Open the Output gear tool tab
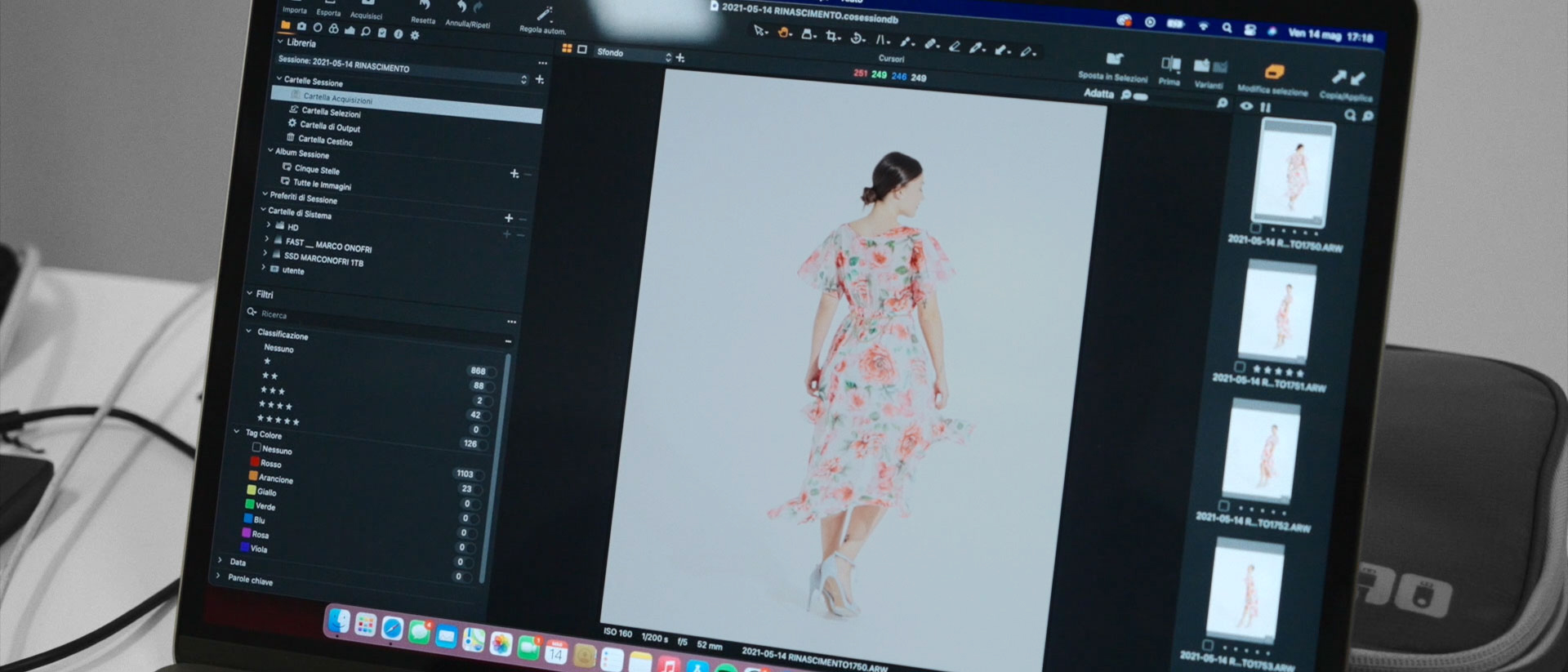This screenshot has width=1568, height=672. coord(415,35)
